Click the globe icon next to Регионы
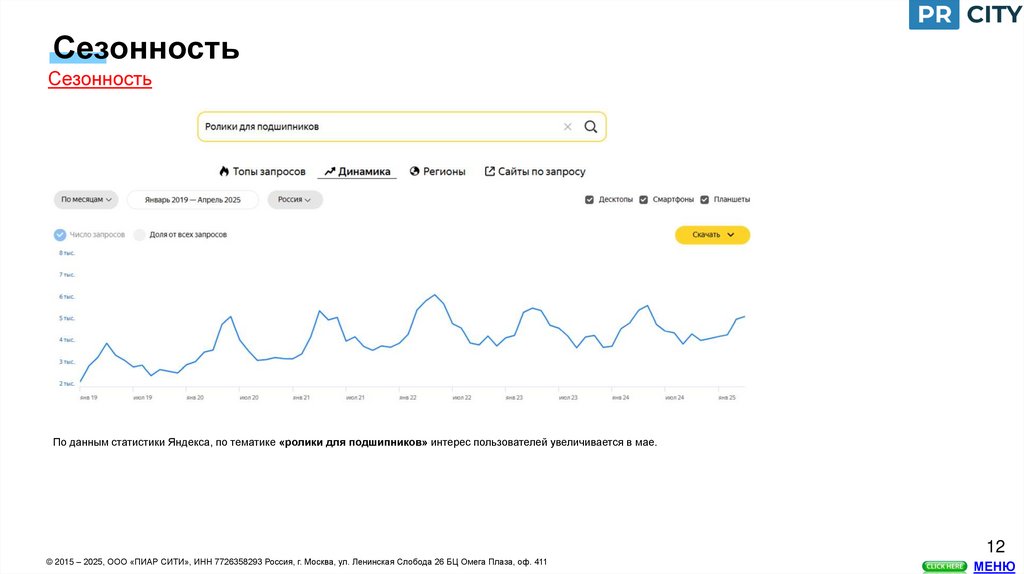Viewport: 1024px width, 574px height. [x=414, y=172]
